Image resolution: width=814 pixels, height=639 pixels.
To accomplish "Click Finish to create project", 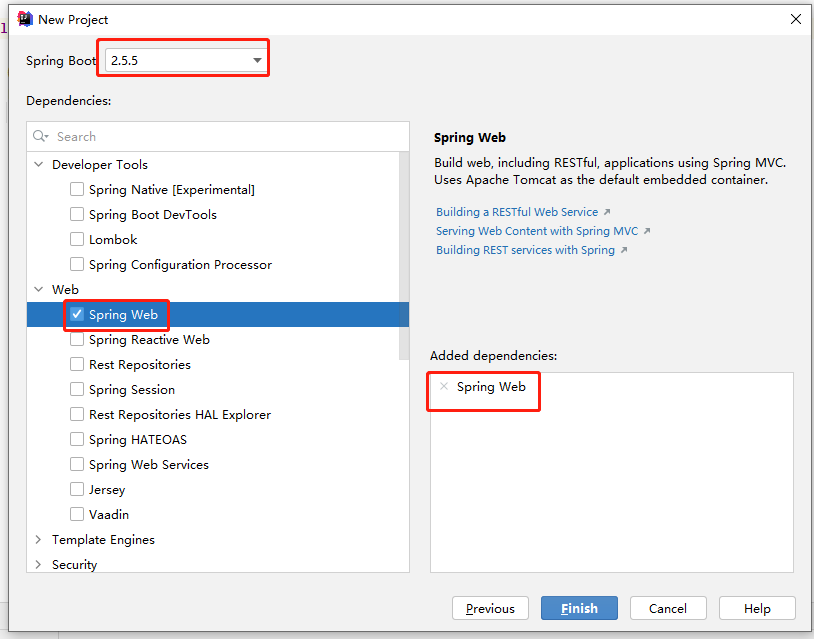I will click(x=579, y=608).
